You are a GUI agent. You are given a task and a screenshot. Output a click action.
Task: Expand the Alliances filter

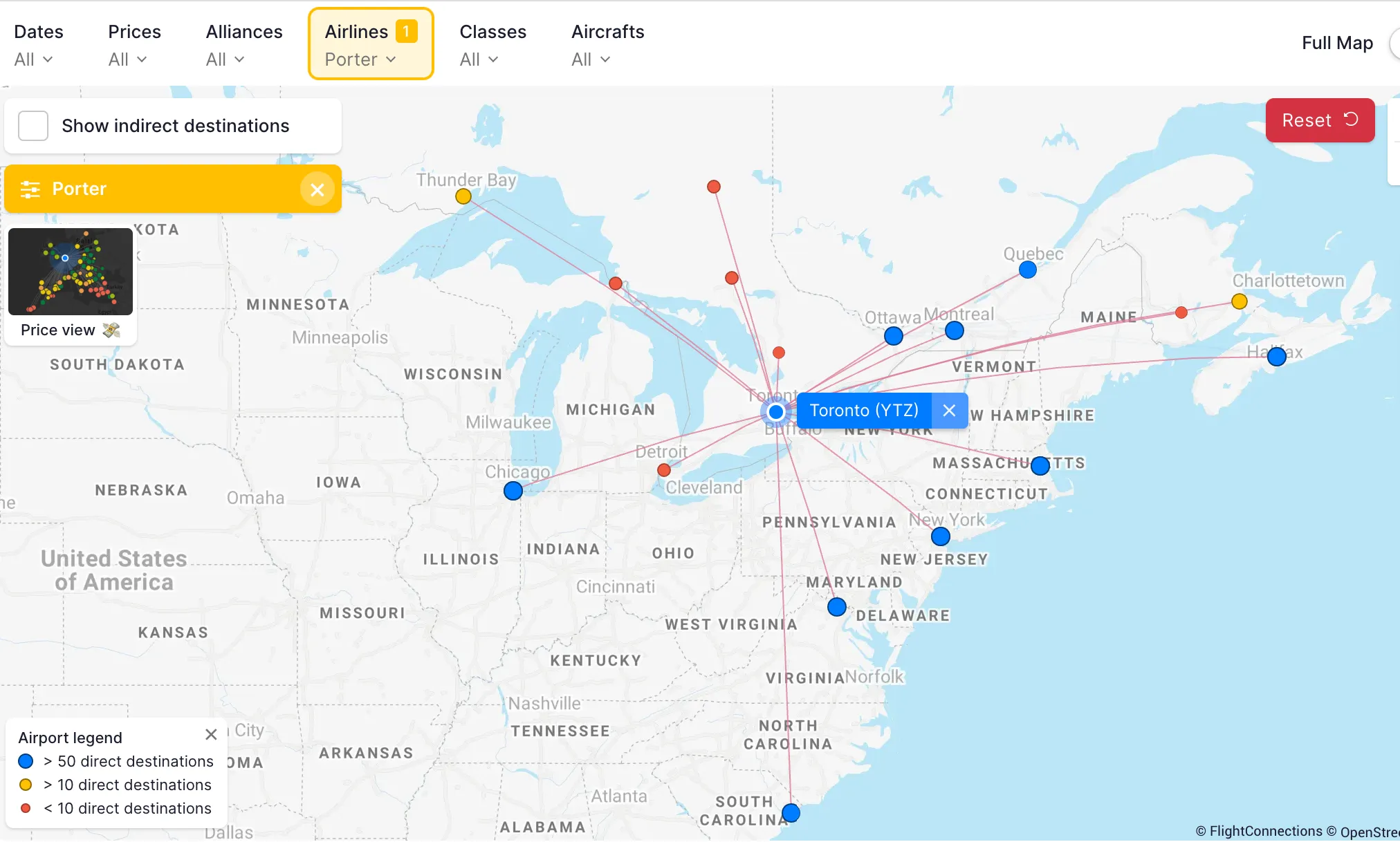click(x=243, y=45)
